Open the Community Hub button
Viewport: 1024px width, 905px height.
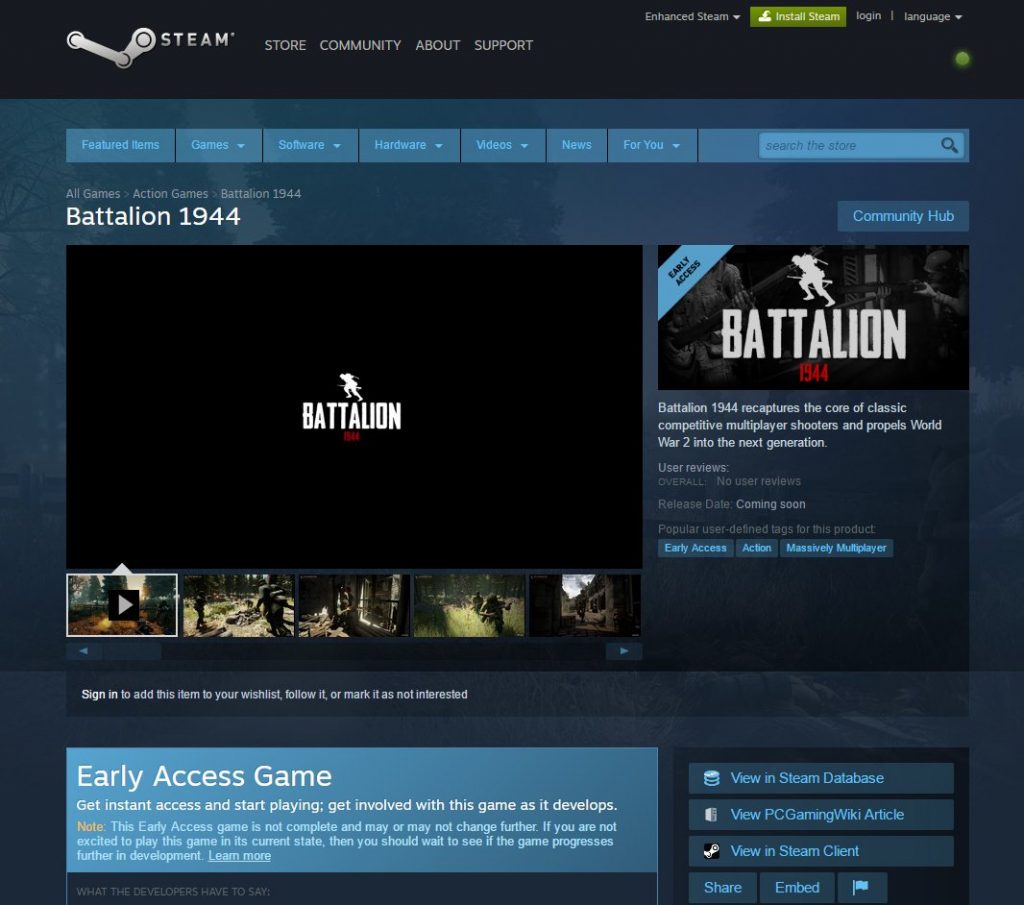pos(902,216)
